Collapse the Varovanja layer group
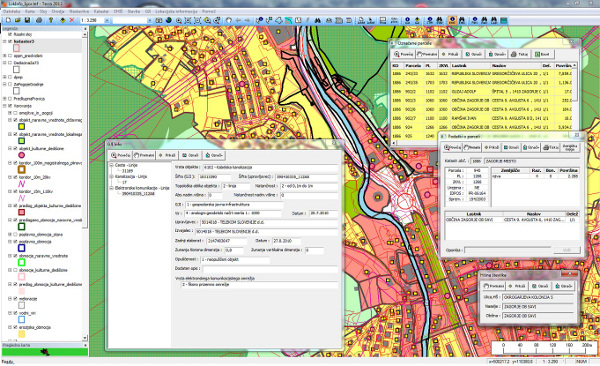The image size is (600, 366). click(5, 106)
